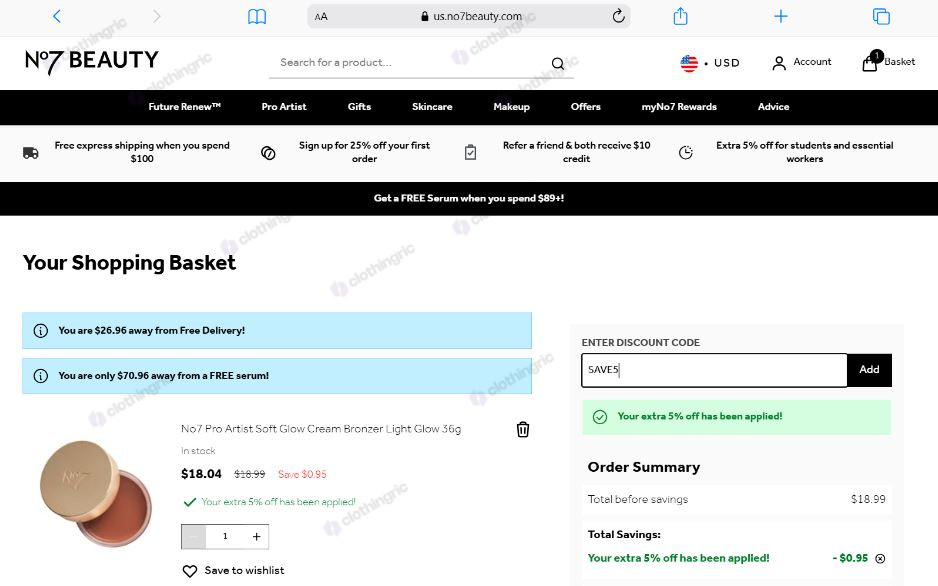Viewport: 938px width, 586px height.
Task: Open myNo7 Rewards menu item
Action: point(679,107)
